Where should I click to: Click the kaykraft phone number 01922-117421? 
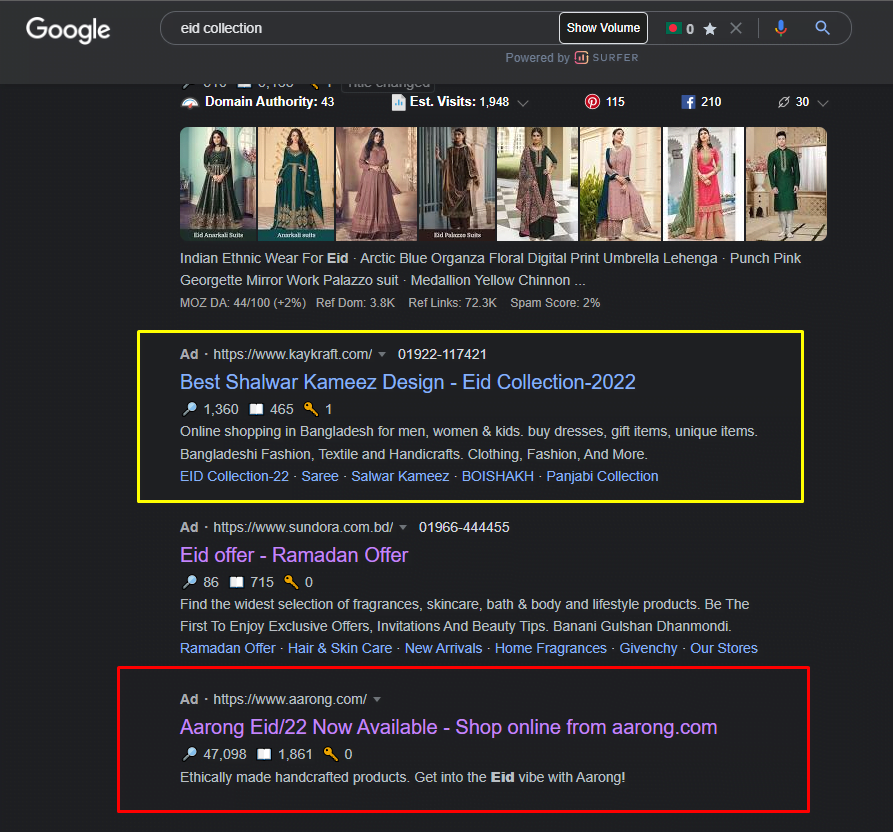(x=442, y=354)
